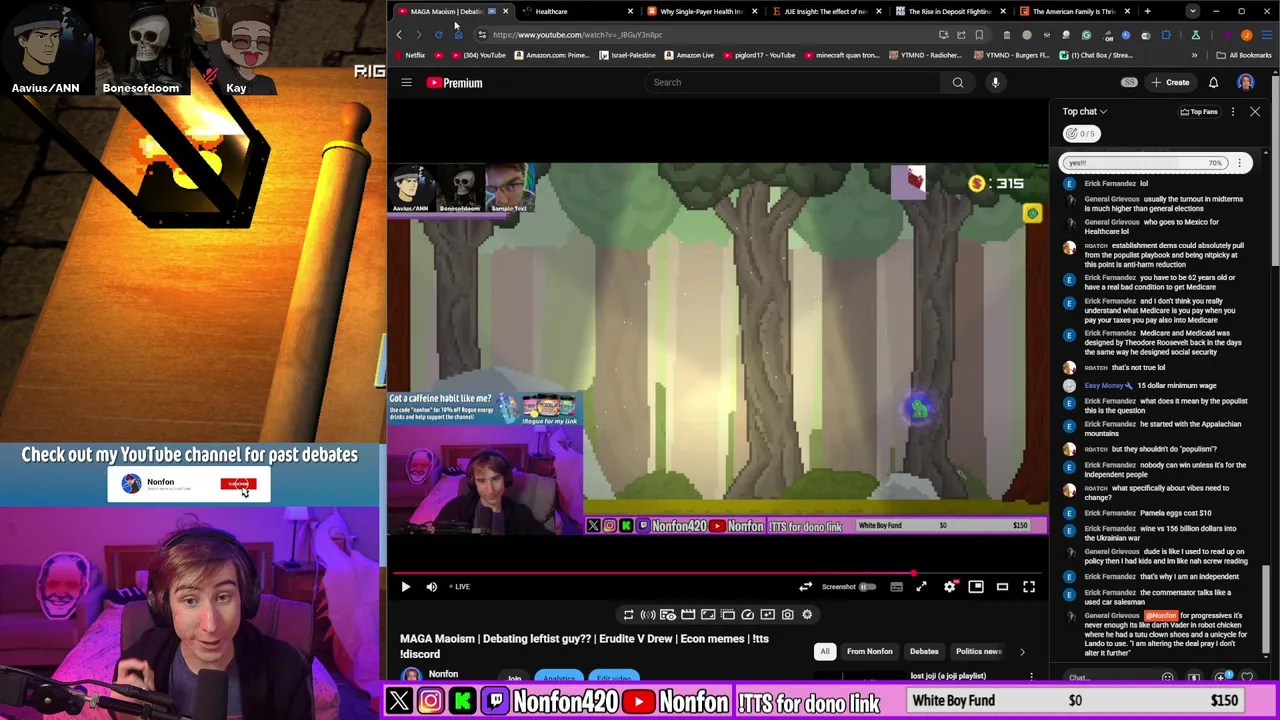Click the repeat icon in the enhancer toolbar
Image resolution: width=1280 pixels, height=720 pixels.
click(628, 615)
